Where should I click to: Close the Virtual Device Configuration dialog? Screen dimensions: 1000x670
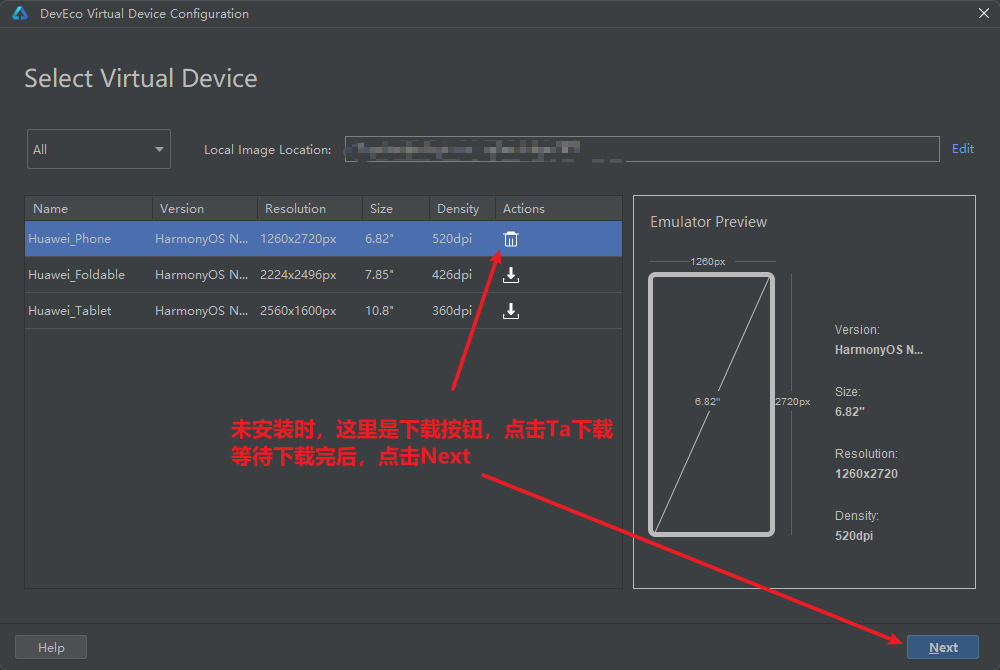pos(983,14)
